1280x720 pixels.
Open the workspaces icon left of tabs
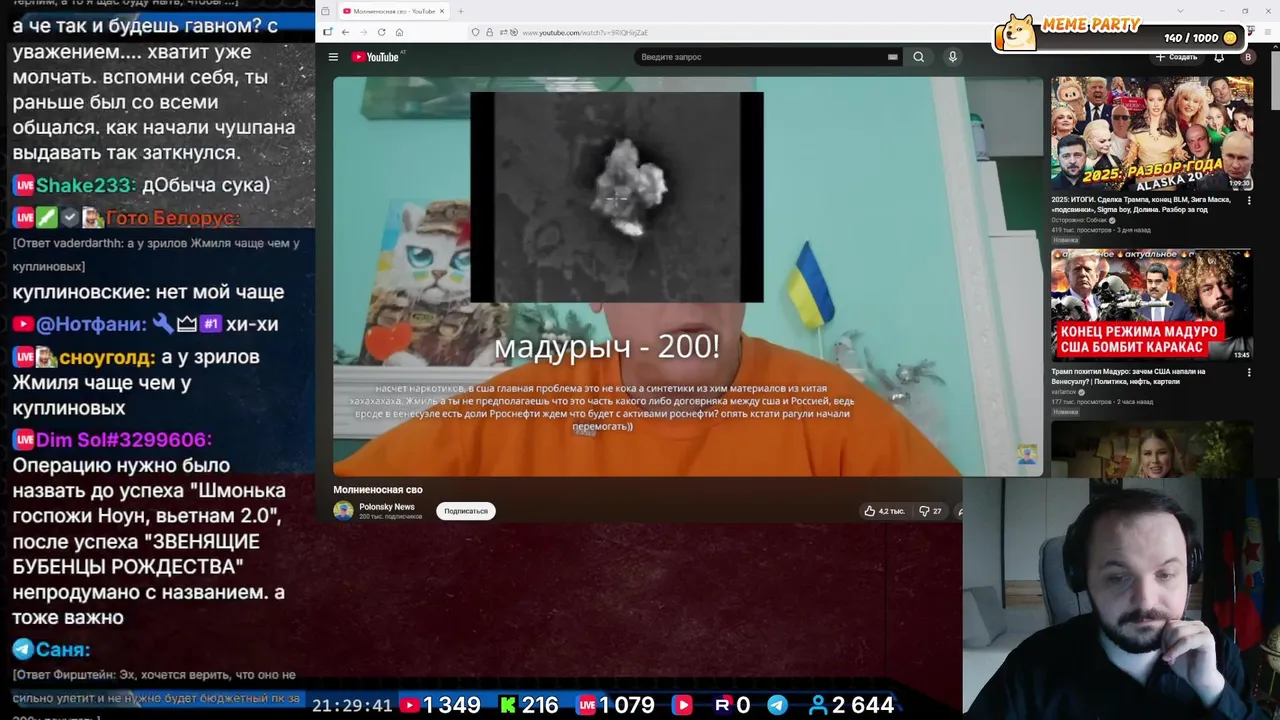[x=325, y=11]
